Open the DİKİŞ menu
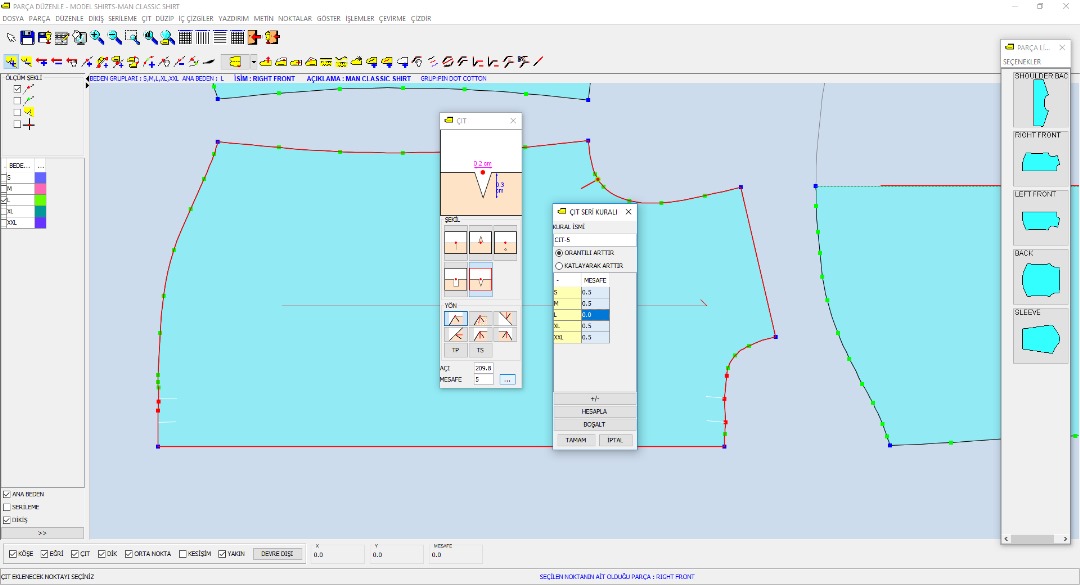The height and width of the screenshot is (585, 1080). [96, 18]
